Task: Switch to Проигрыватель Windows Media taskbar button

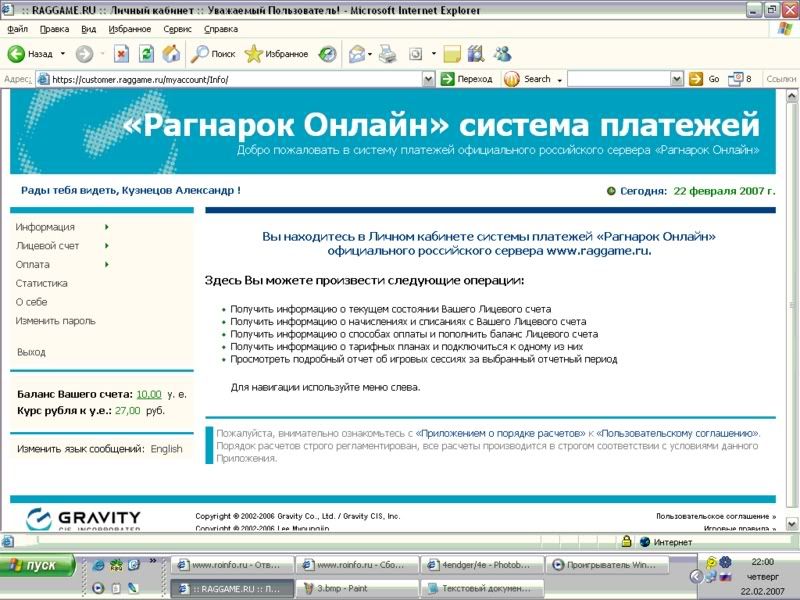Action: coord(607,565)
